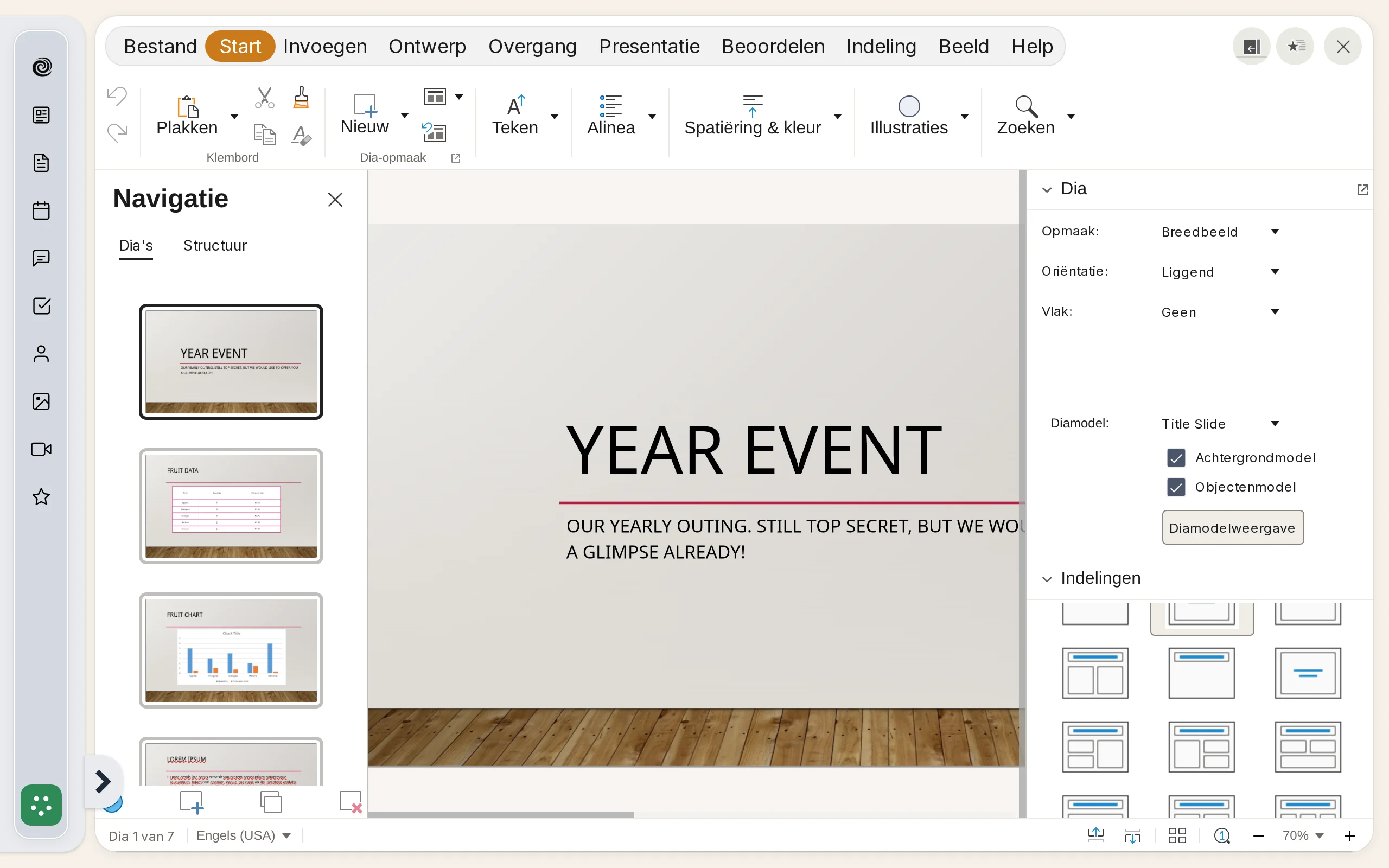
Task: Switch to the Invoegen tab
Action: (x=325, y=47)
